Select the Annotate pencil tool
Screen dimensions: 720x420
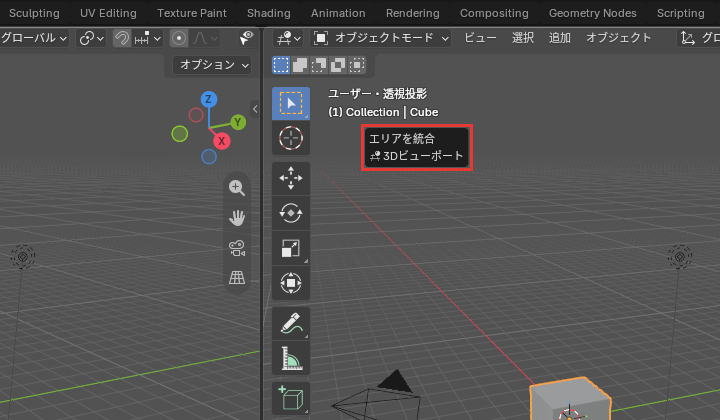291,324
